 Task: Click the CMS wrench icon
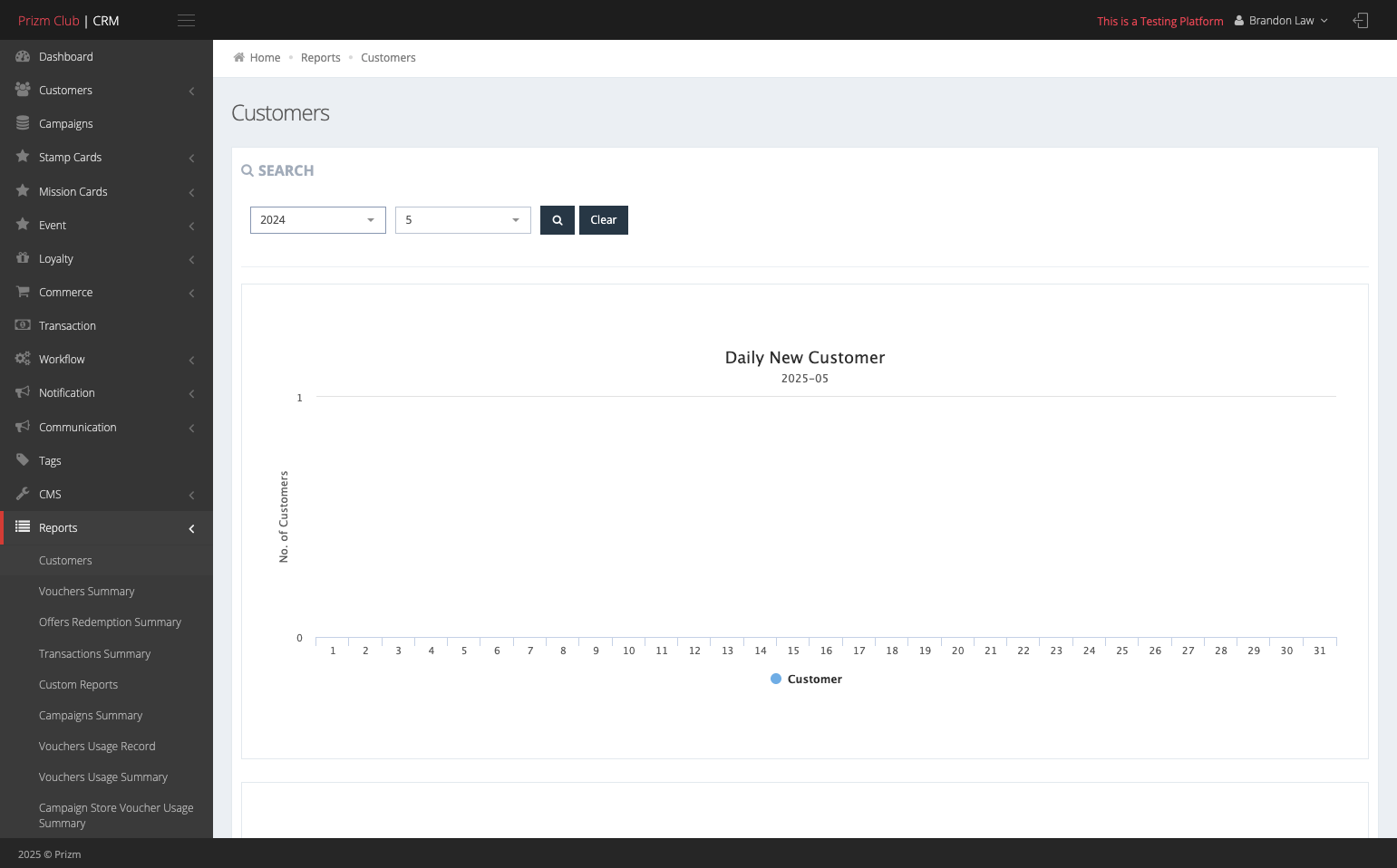click(x=23, y=494)
